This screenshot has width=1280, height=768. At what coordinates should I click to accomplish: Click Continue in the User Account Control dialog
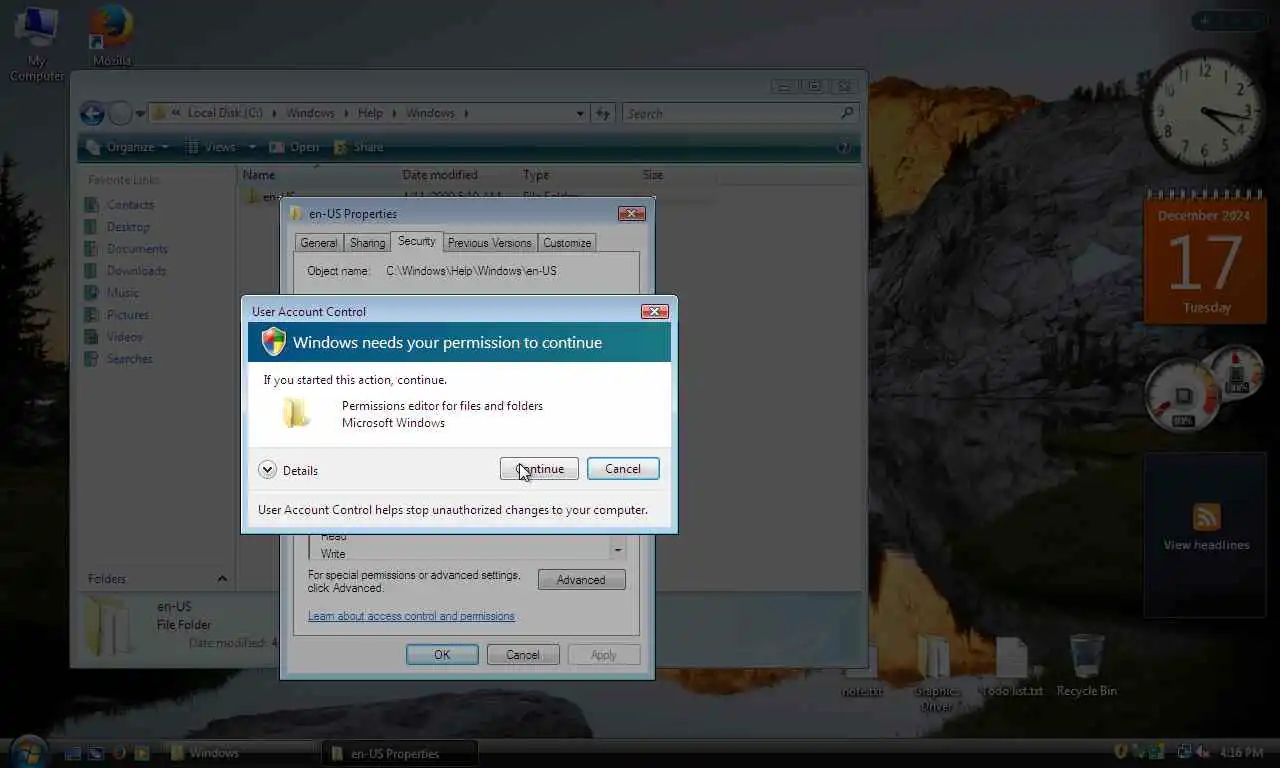pos(539,469)
